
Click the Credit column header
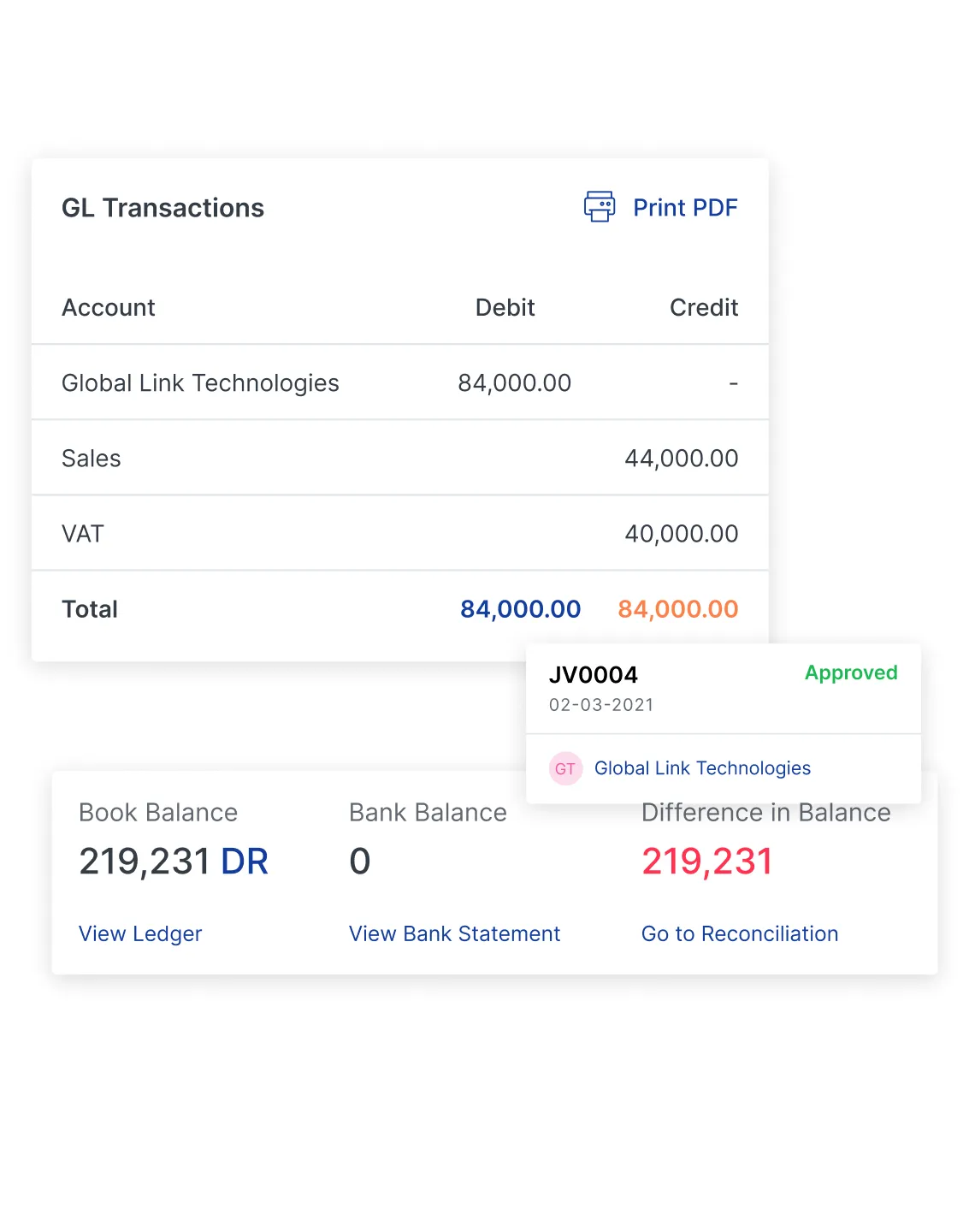pos(703,307)
